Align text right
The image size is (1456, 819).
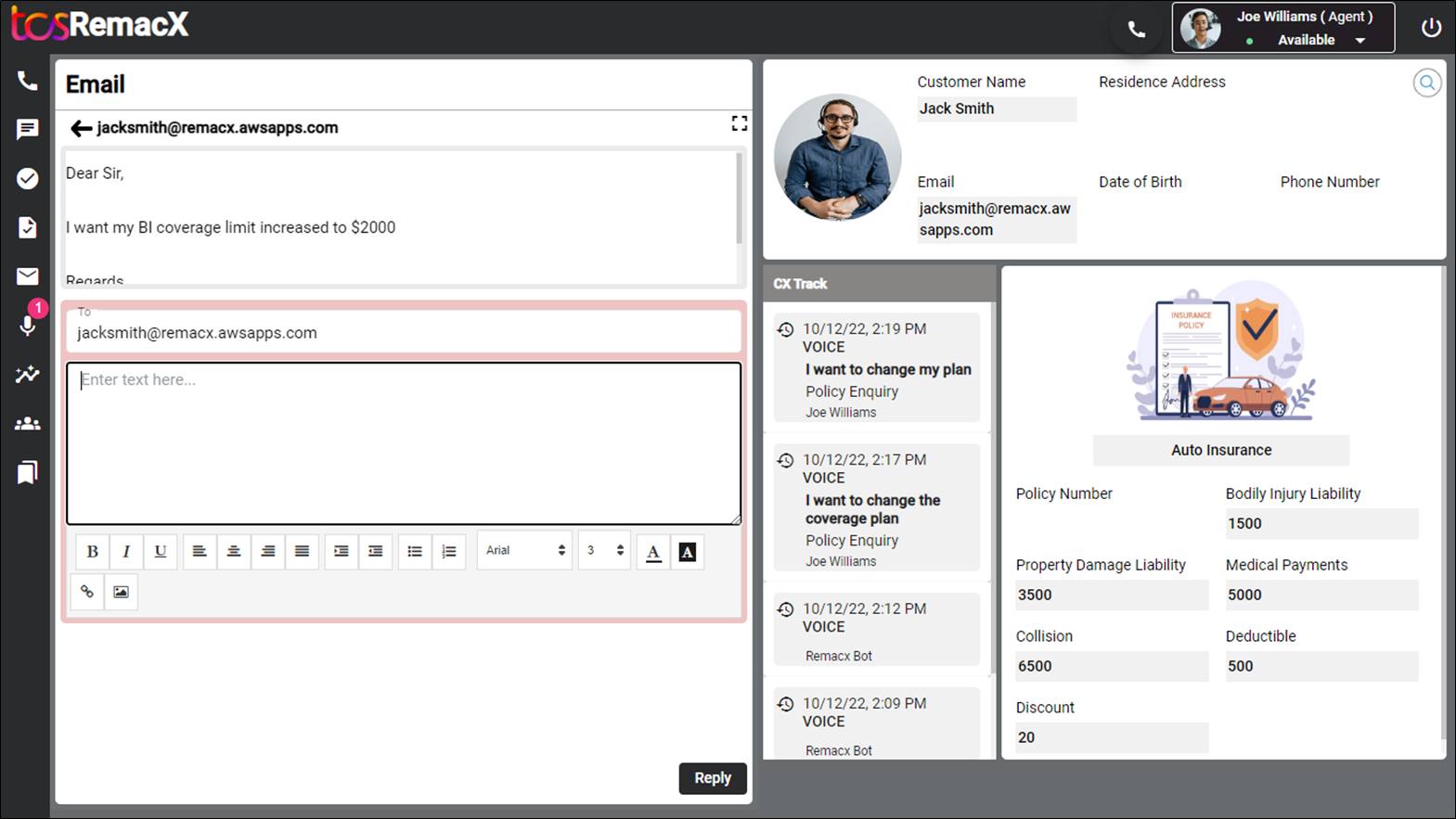(268, 552)
